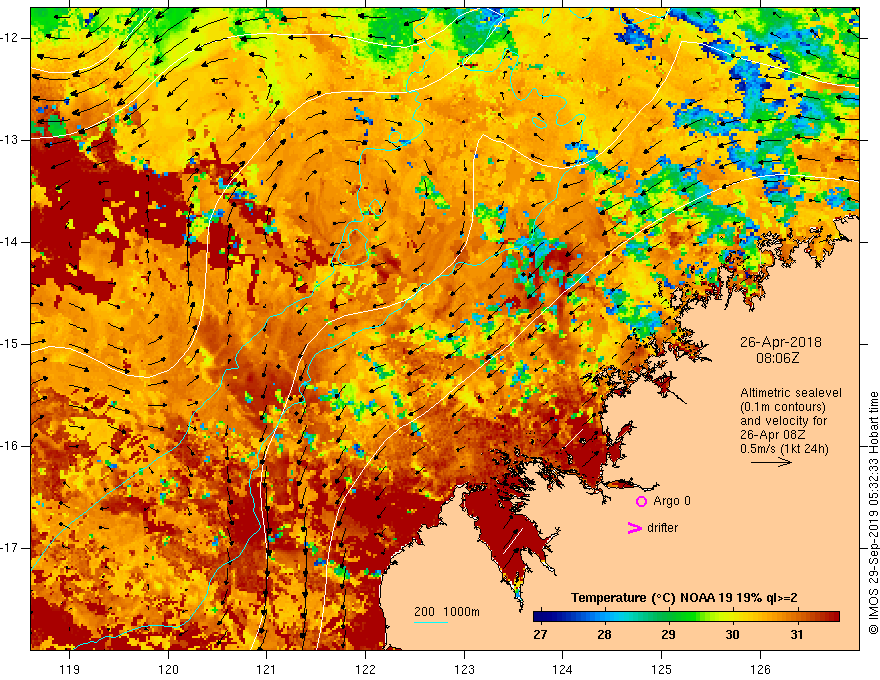Click the cyan 200 1000m depth contour line sample
The image size is (880, 680).
click(x=430, y=622)
